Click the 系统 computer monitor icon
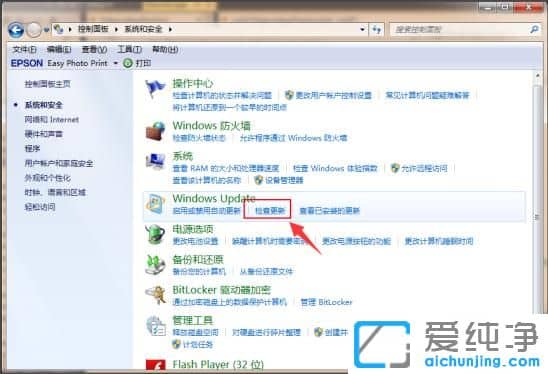This screenshot has width=548, height=374. click(x=155, y=161)
